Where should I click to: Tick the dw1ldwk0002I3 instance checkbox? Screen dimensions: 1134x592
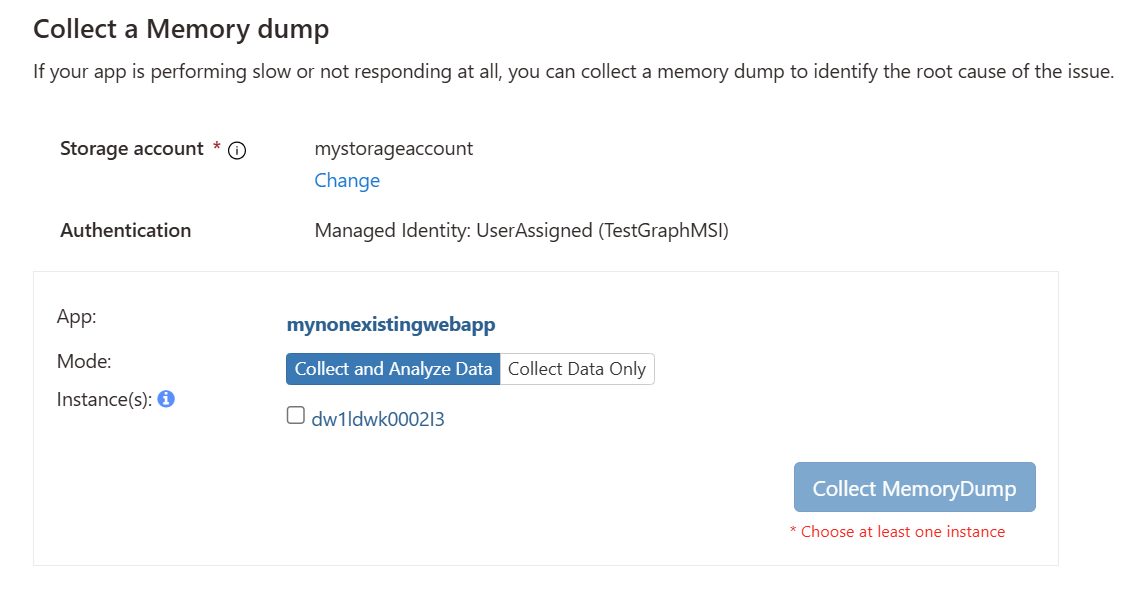point(296,416)
